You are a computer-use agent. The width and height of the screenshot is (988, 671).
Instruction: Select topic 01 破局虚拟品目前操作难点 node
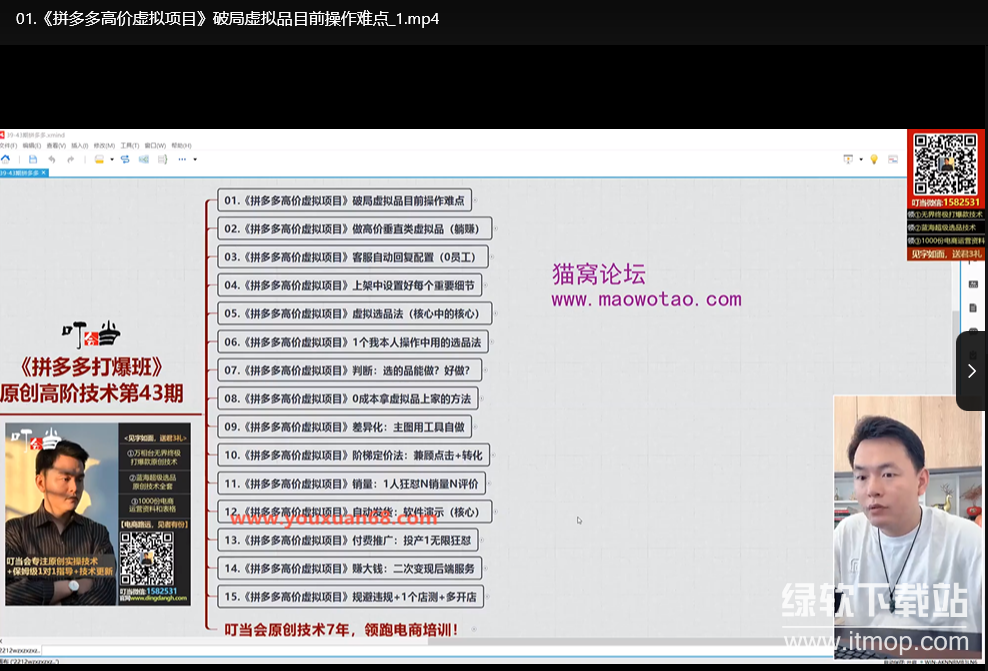(x=344, y=200)
